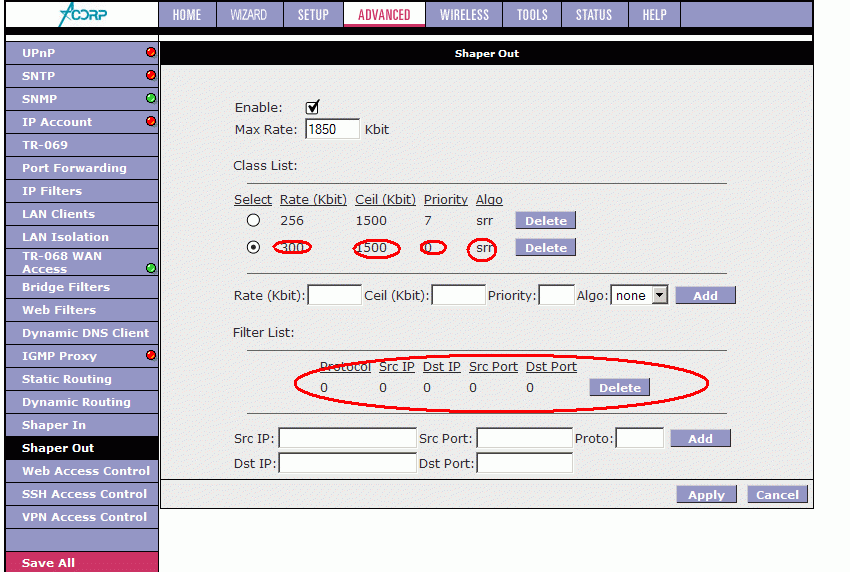Click the Rate (Kbit) input field
Screen dimensions: 850x572
[334, 295]
